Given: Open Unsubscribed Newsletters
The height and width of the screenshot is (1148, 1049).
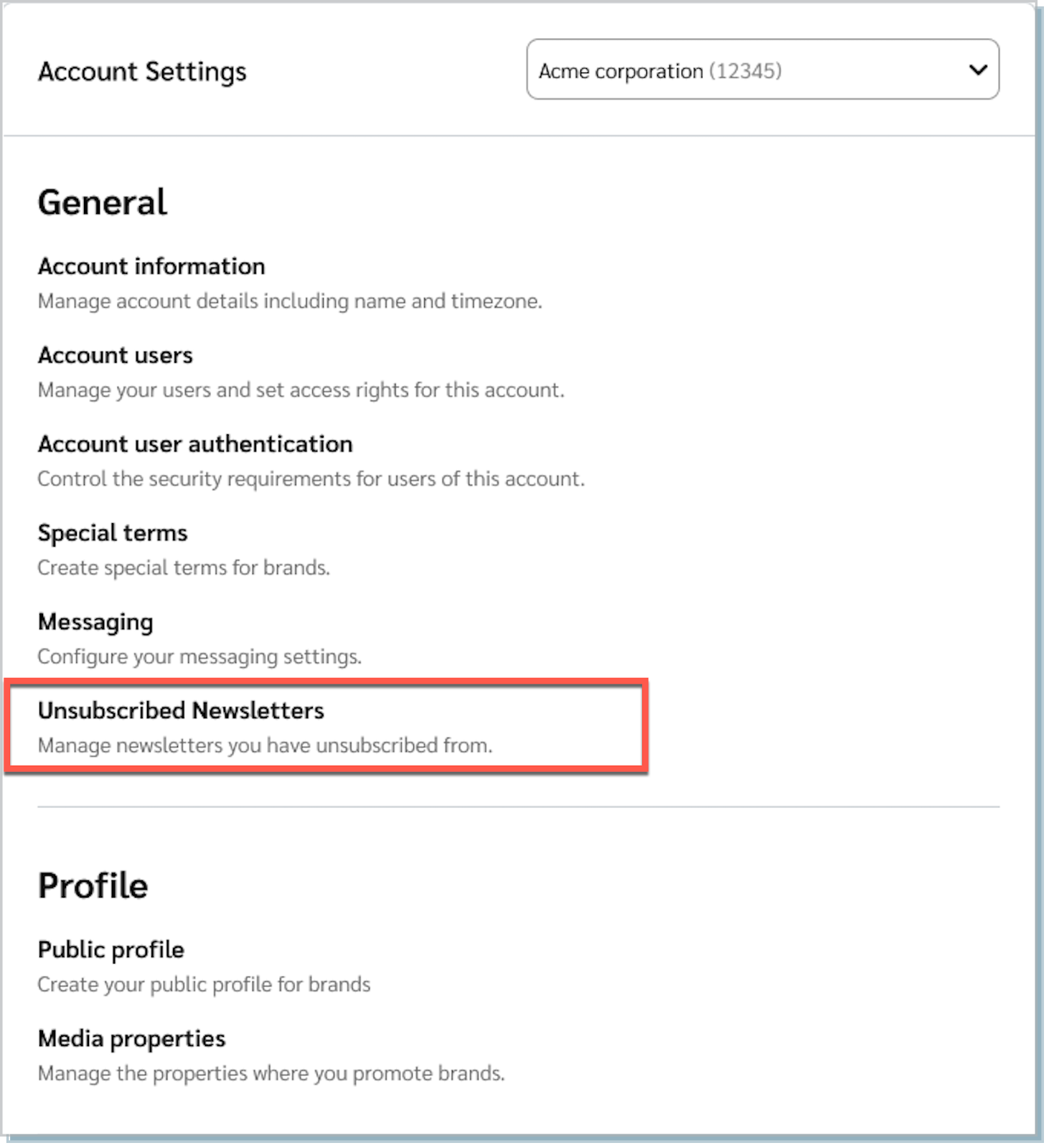Looking at the screenshot, I should (181, 710).
